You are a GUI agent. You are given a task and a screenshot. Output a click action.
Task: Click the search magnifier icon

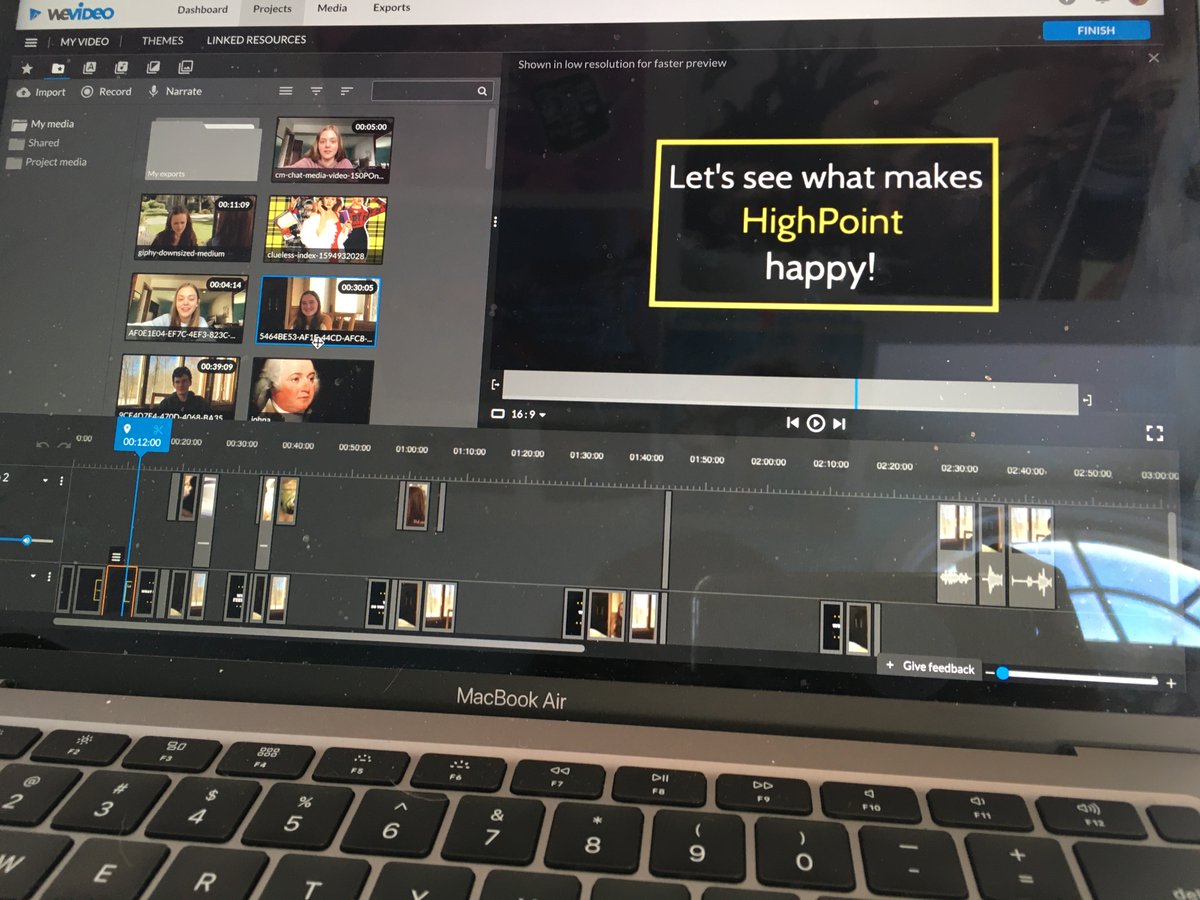pos(482,91)
